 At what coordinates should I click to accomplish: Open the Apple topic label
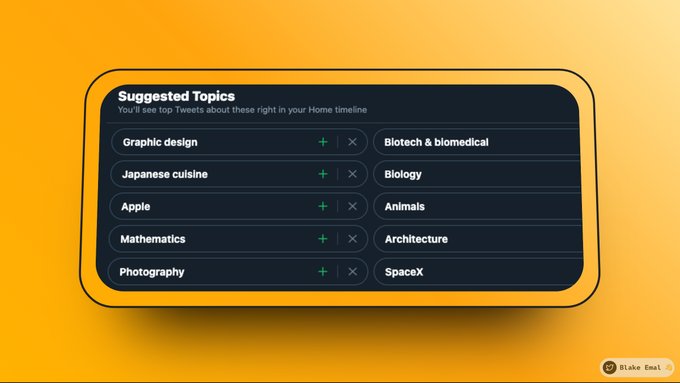(x=135, y=207)
